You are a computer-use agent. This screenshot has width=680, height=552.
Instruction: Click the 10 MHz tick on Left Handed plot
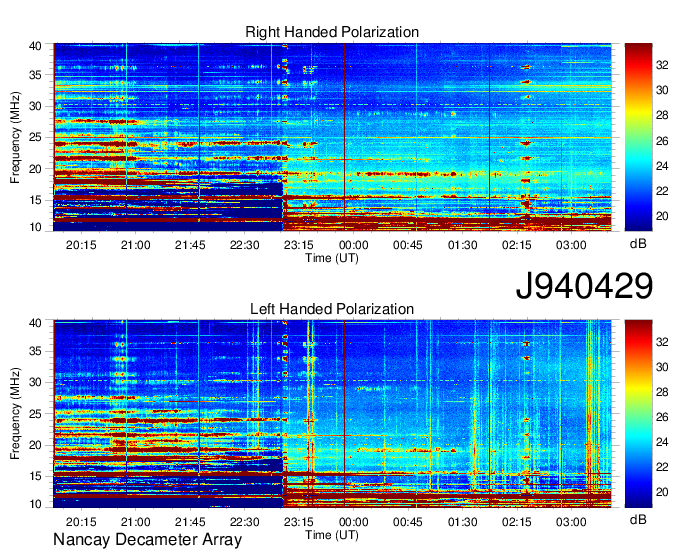pyautogui.click(x=35, y=504)
